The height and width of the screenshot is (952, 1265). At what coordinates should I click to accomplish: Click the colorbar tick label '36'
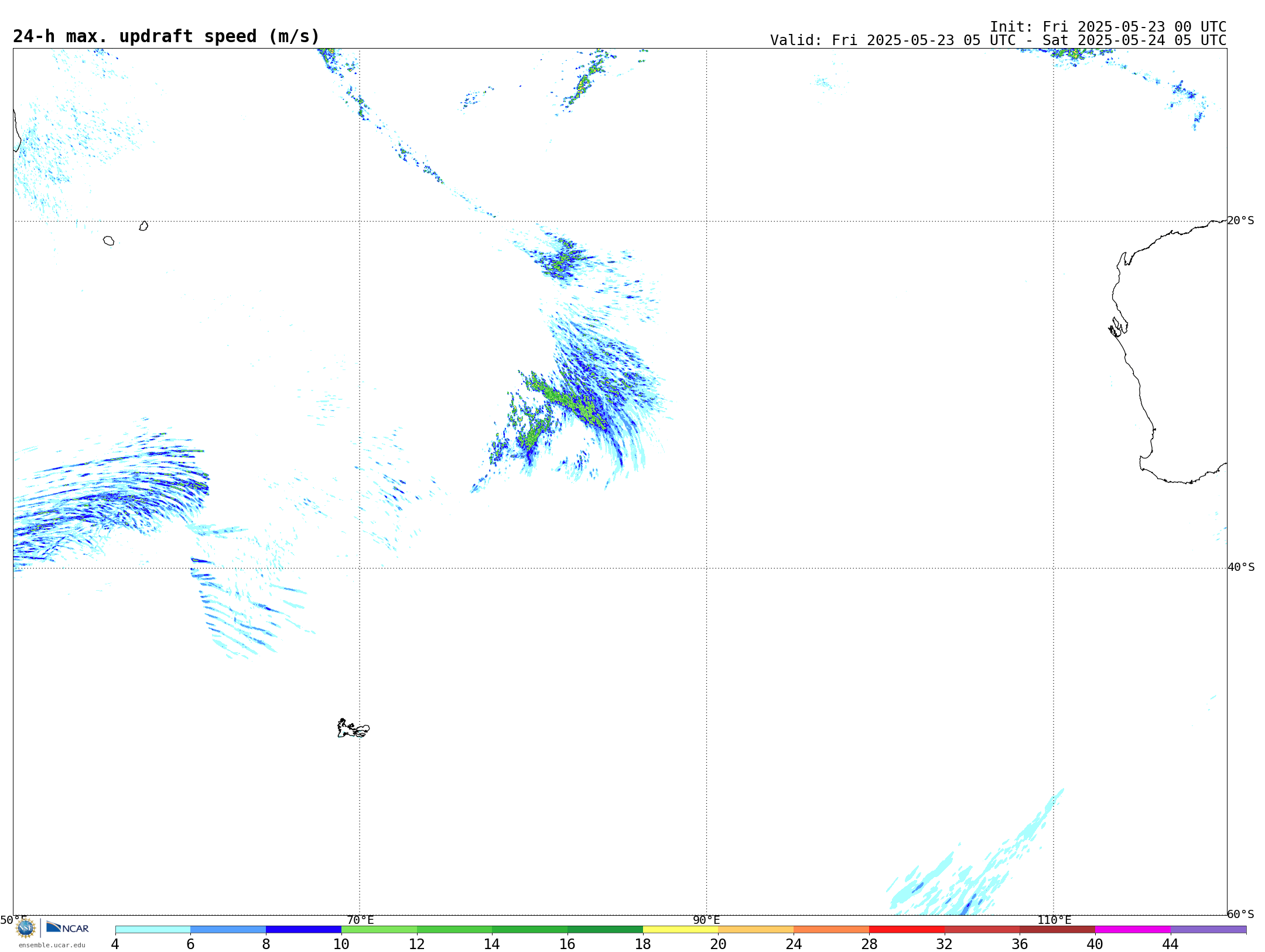point(1020,944)
